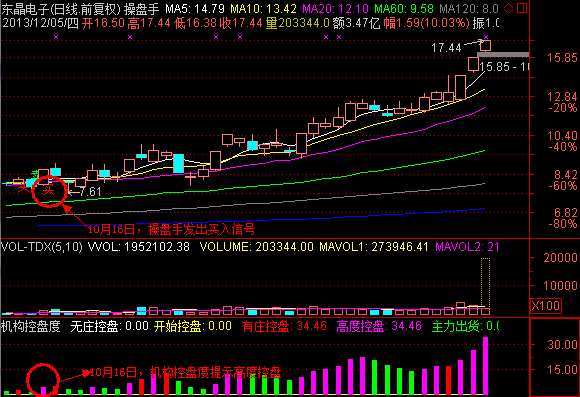
Task: Click the dotted yellow volume bar outline
Action: 486,283
